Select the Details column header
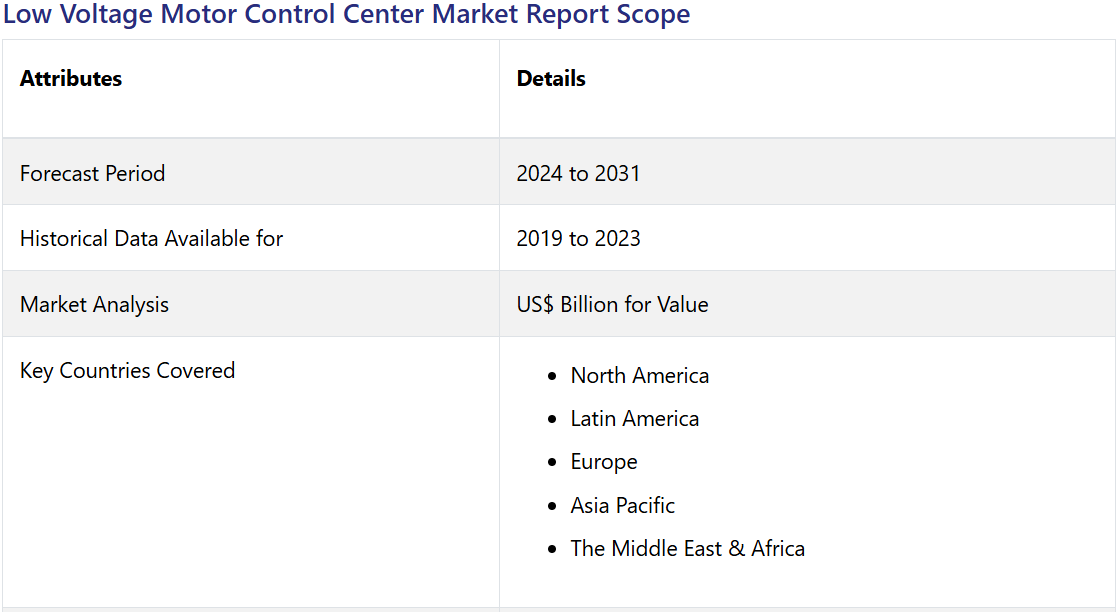This screenshot has width=1120, height=612. (x=551, y=79)
